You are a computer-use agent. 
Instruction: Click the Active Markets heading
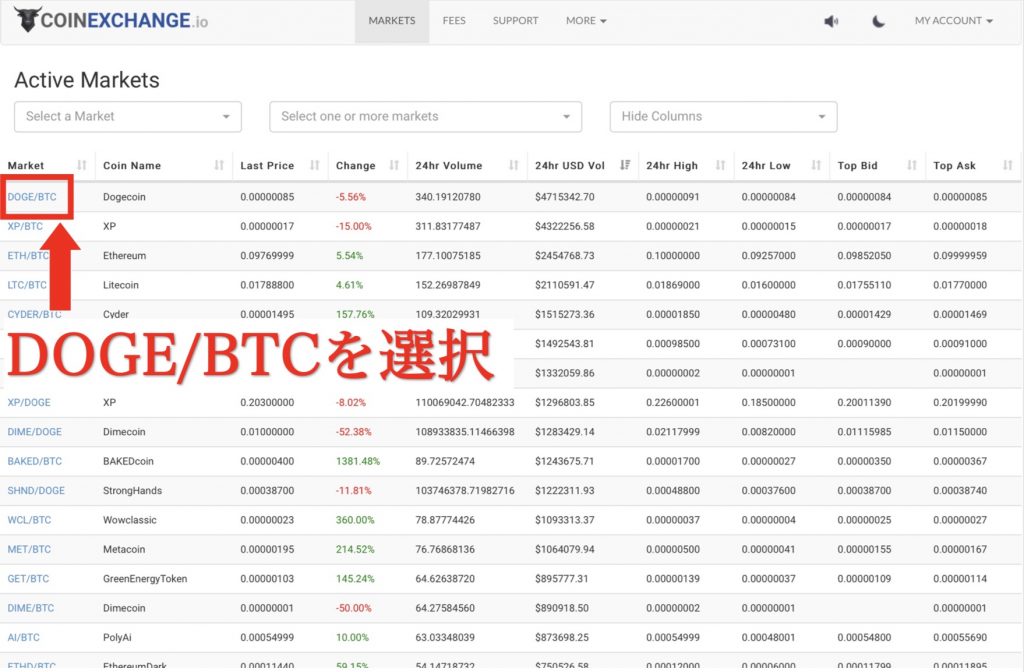(87, 80)
